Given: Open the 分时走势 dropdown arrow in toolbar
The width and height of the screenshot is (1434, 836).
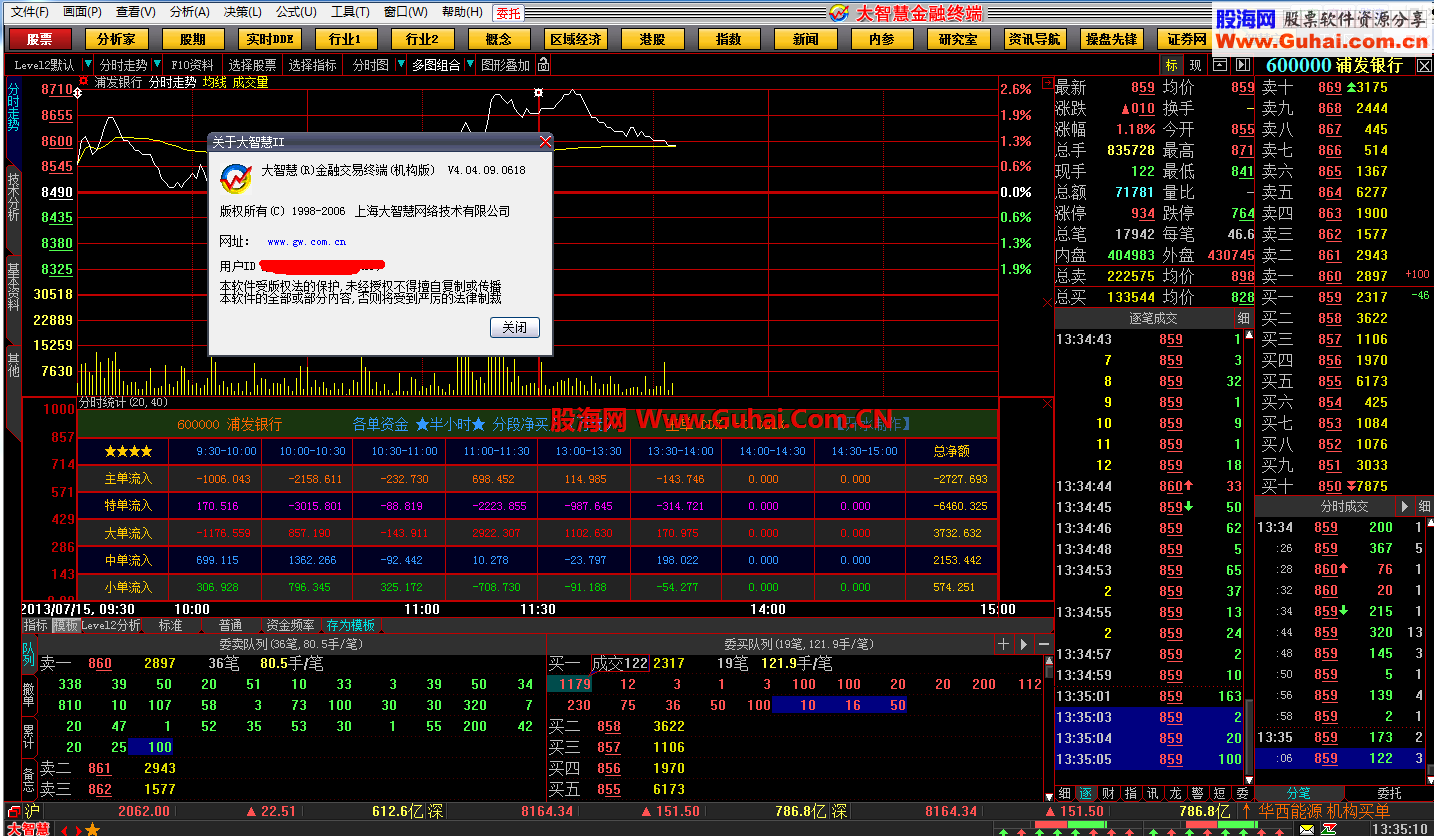Looking at the screenshot, I should point(158,65).
